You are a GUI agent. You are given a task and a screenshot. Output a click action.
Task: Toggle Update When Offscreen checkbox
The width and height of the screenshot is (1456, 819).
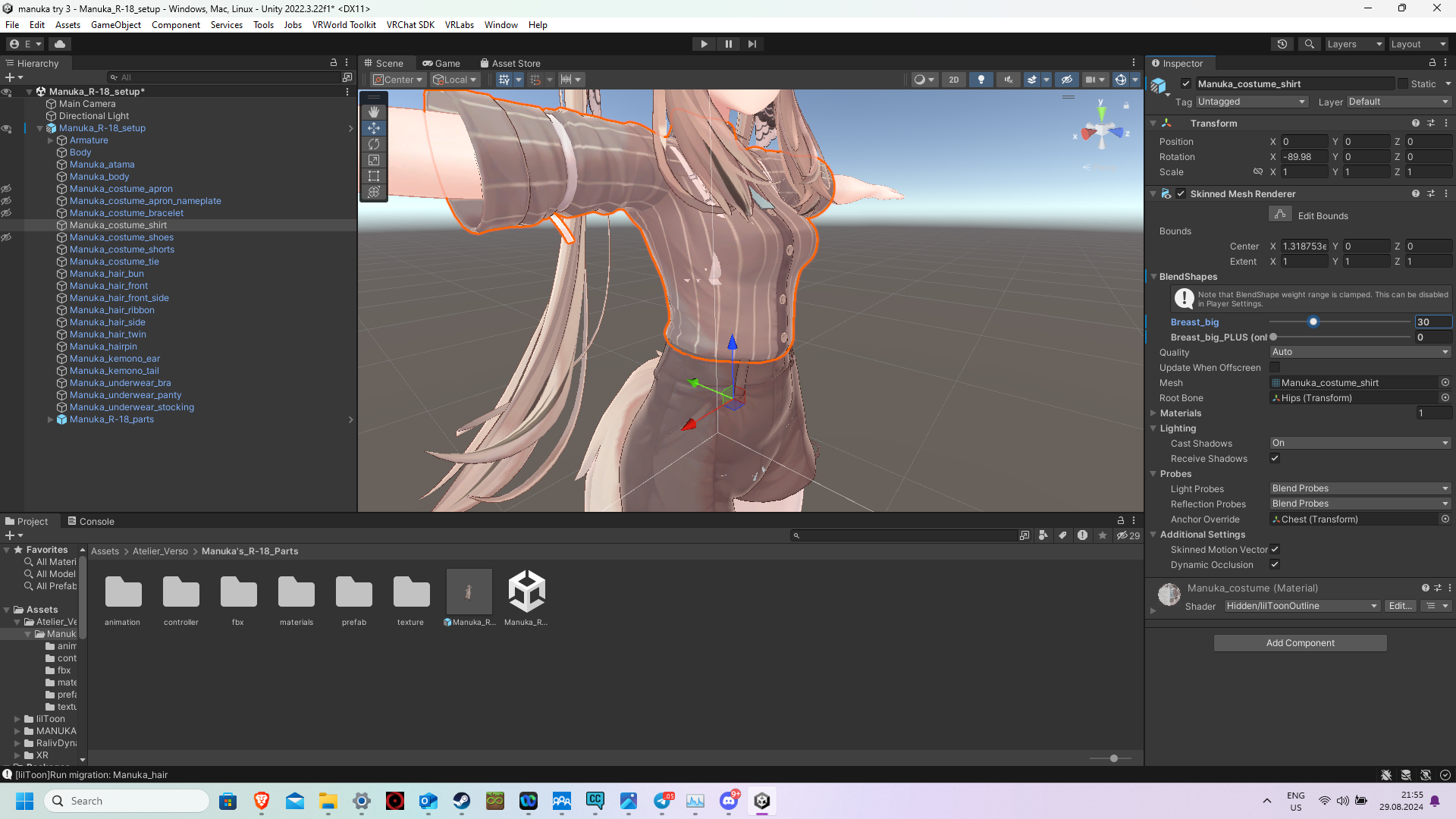pyautogui.click(x=1275, y=368)
